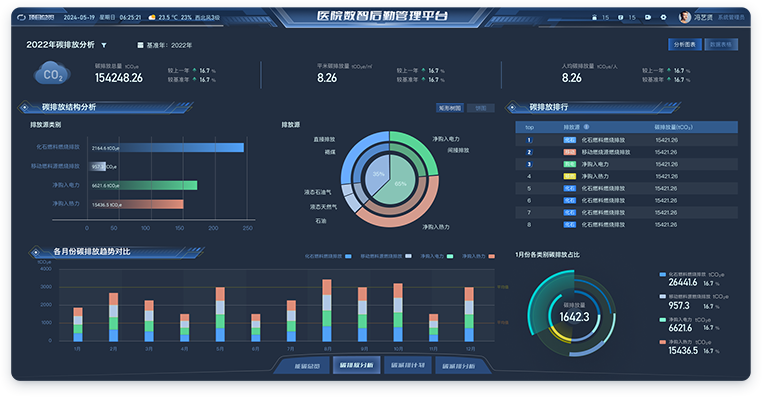Image resolution: width=762 pixels, height=397 pixels.
Task: Click the info icon beside 排放源 column header
Action: tap(586, 127)
